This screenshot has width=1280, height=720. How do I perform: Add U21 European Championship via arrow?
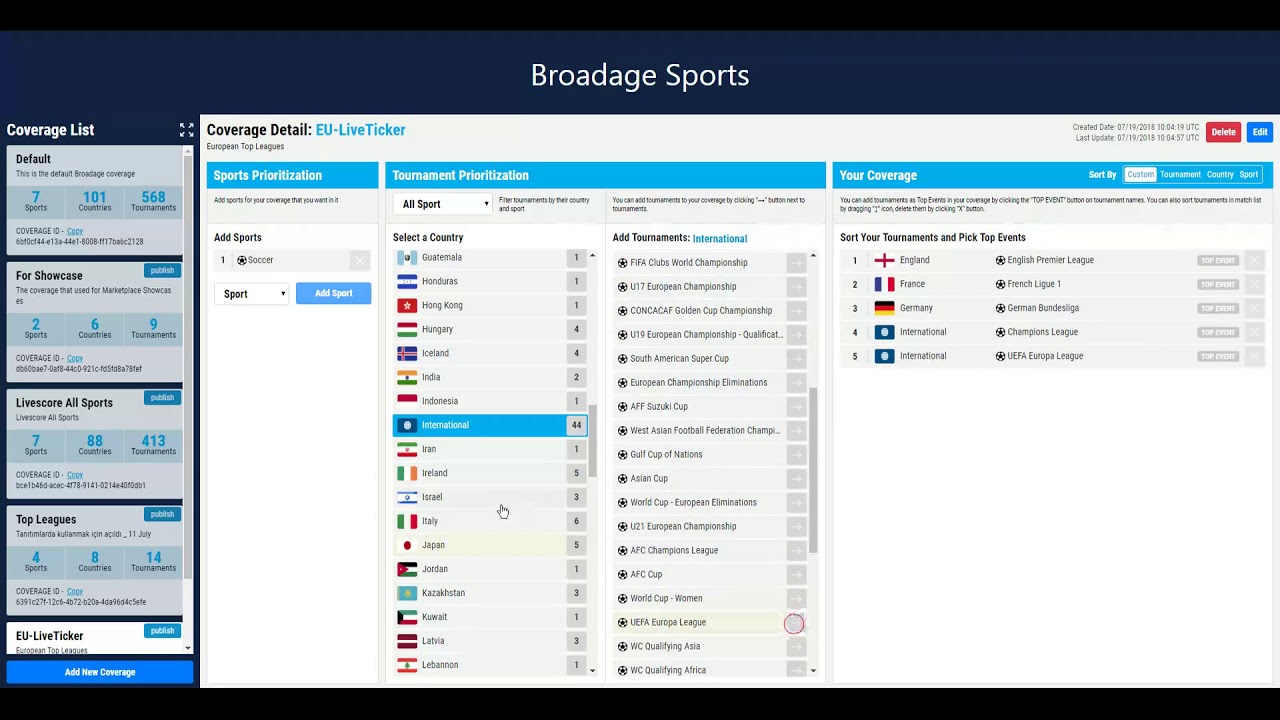point(796,527)
